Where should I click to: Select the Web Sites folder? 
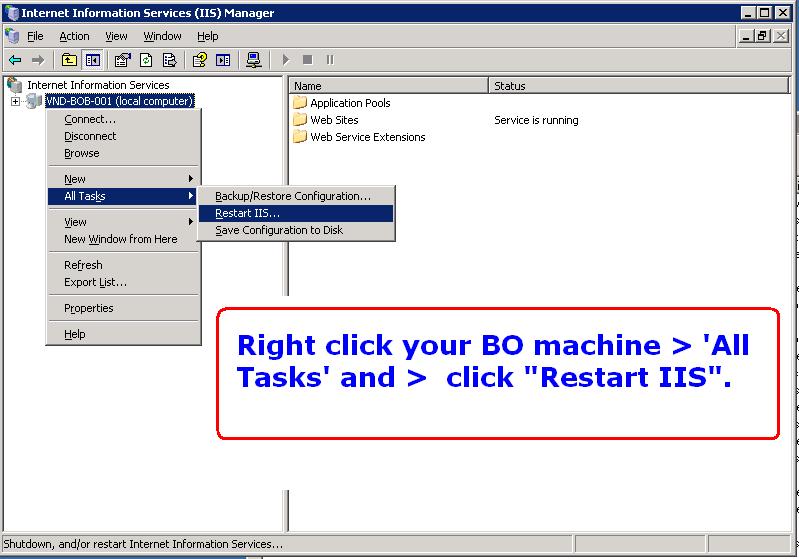(326, 120)
